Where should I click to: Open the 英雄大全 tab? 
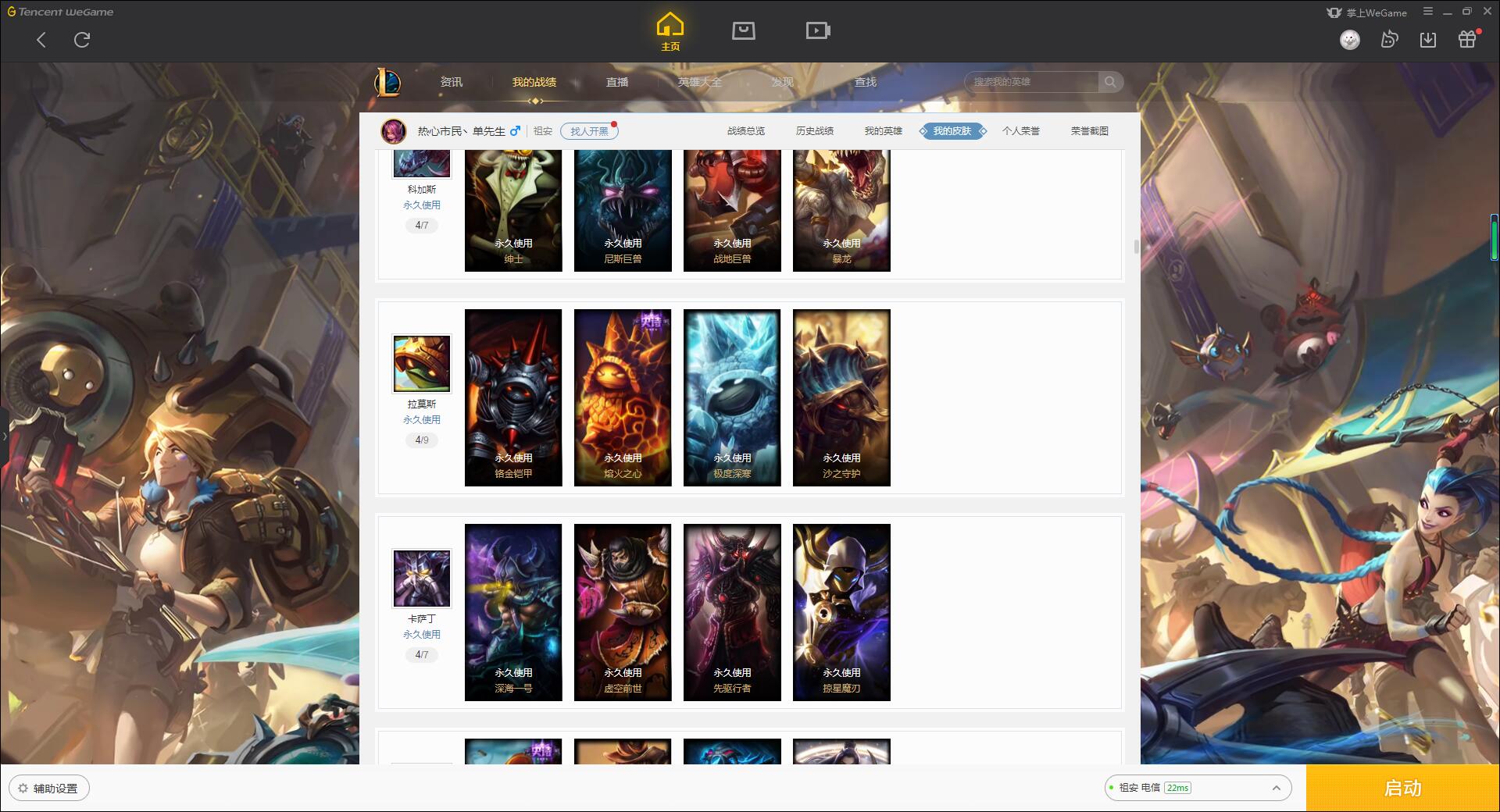700,82
